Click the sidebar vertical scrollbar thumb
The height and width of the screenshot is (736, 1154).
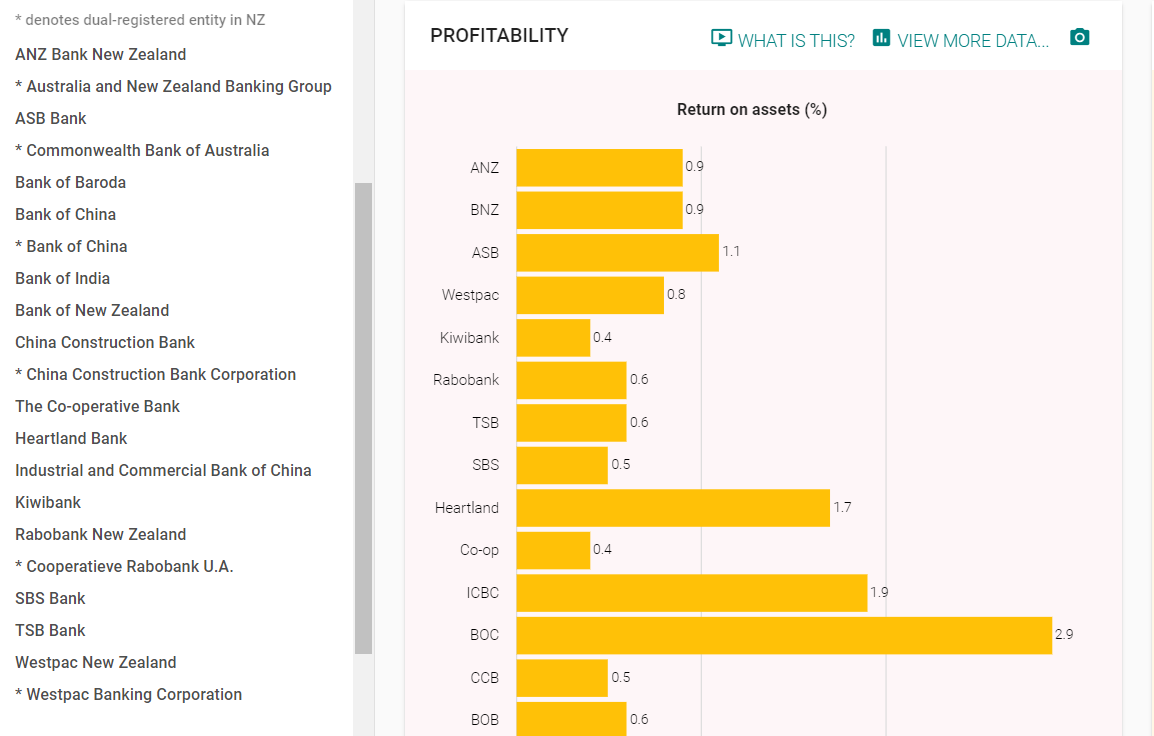364,418
